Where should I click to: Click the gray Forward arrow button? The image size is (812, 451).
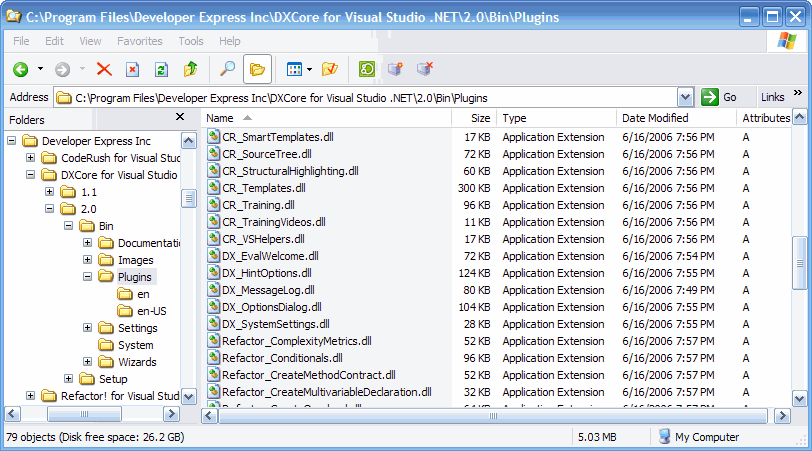63,69
